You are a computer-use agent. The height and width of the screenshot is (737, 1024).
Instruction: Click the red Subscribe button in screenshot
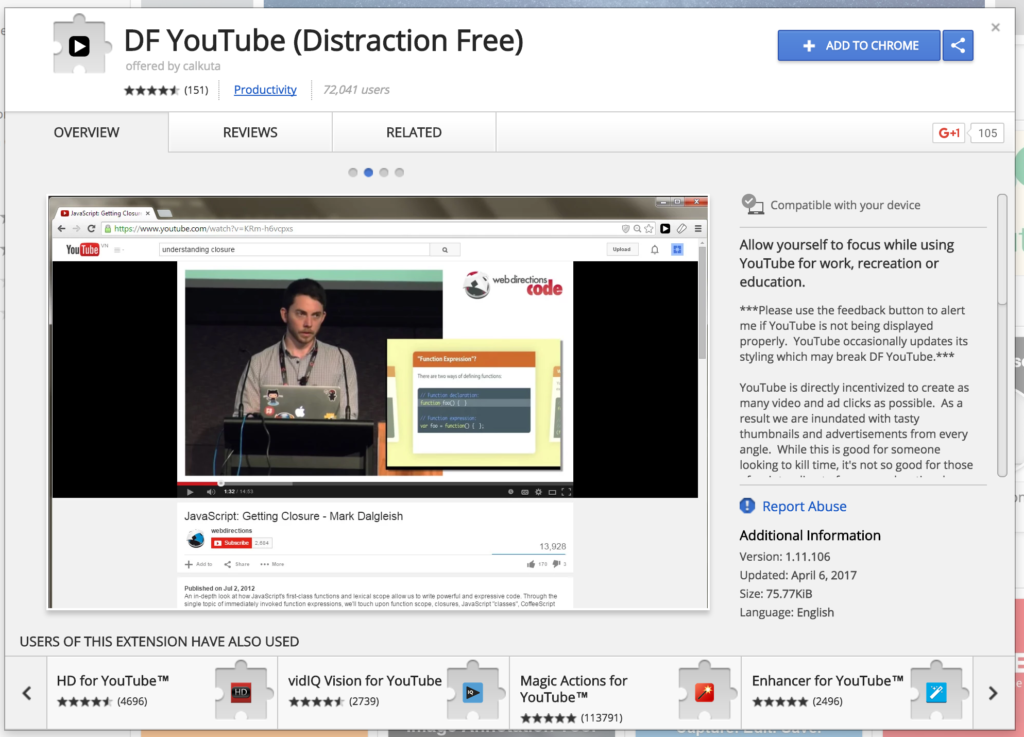click(x=231, y=543)
